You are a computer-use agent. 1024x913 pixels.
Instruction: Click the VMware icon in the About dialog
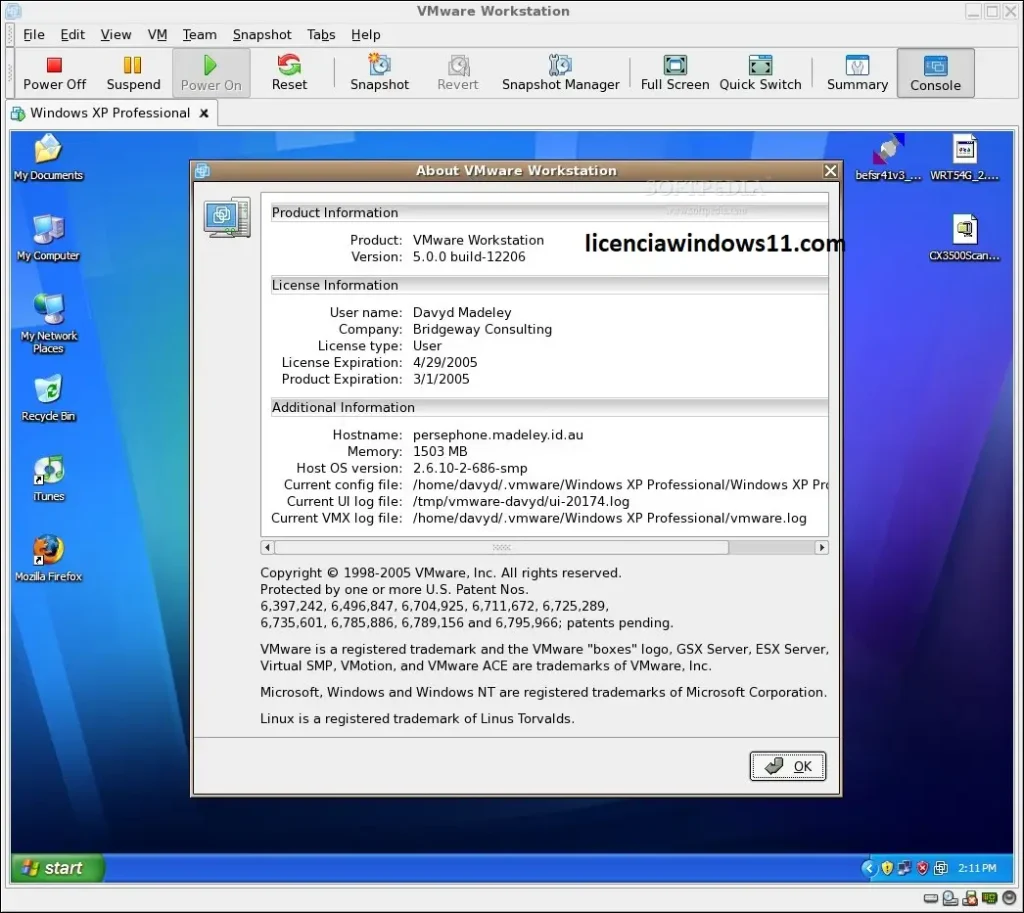(x=227, y=217)
